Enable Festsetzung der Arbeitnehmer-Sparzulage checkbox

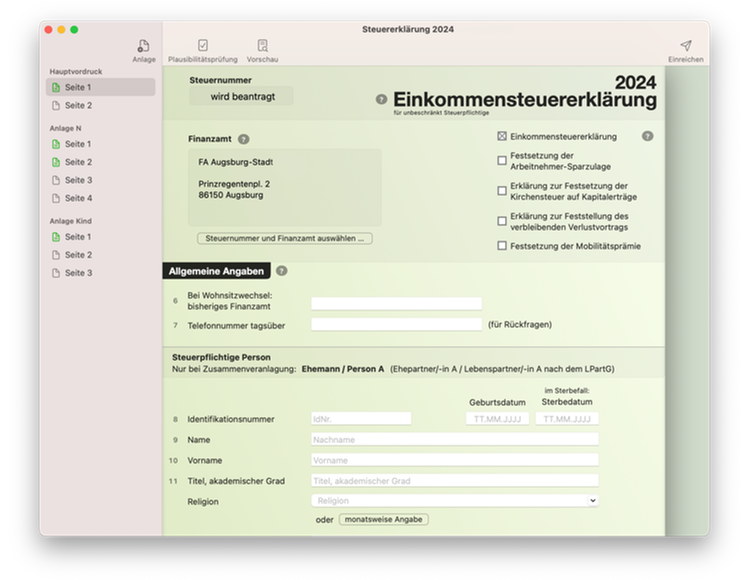(x=502, y=160)
